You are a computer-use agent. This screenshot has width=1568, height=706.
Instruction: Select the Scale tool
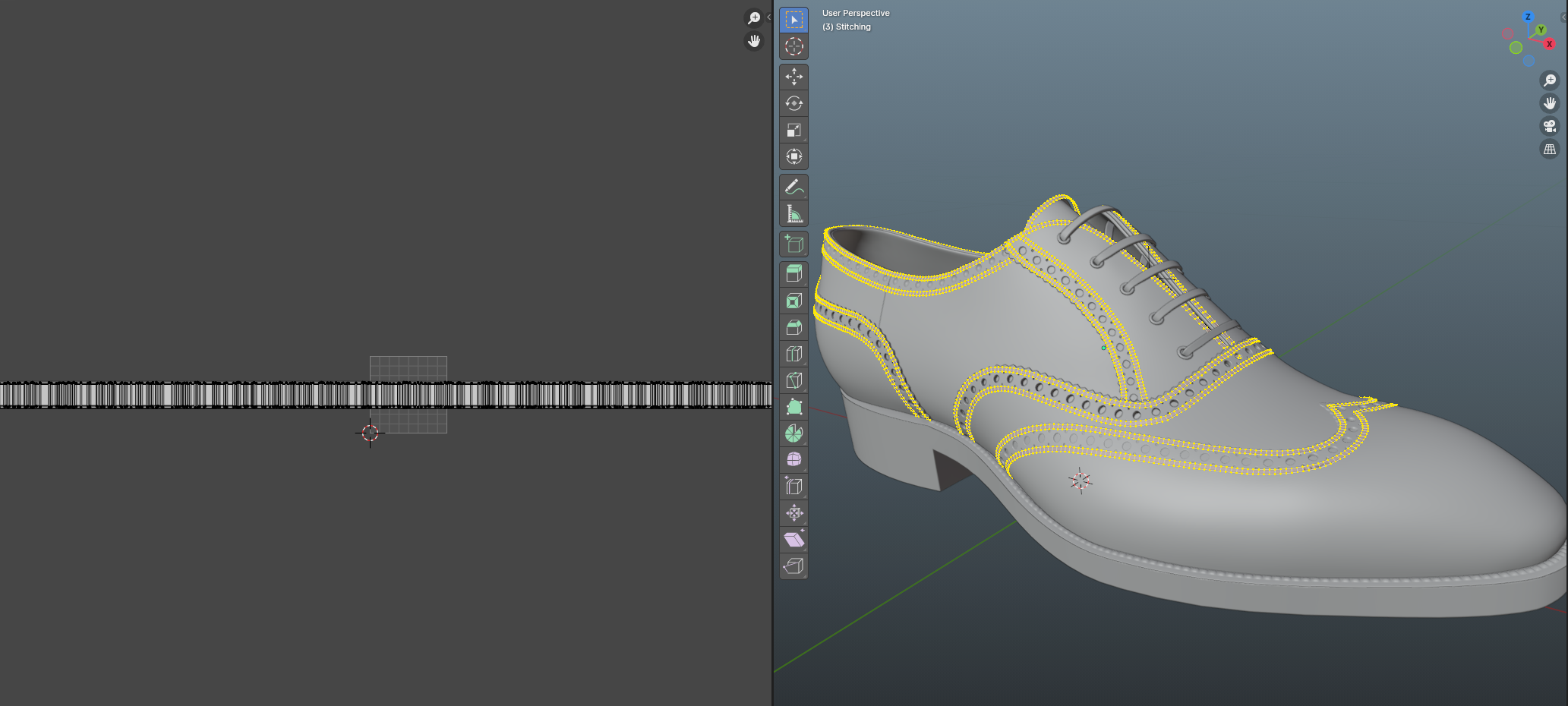coord(793,130)
